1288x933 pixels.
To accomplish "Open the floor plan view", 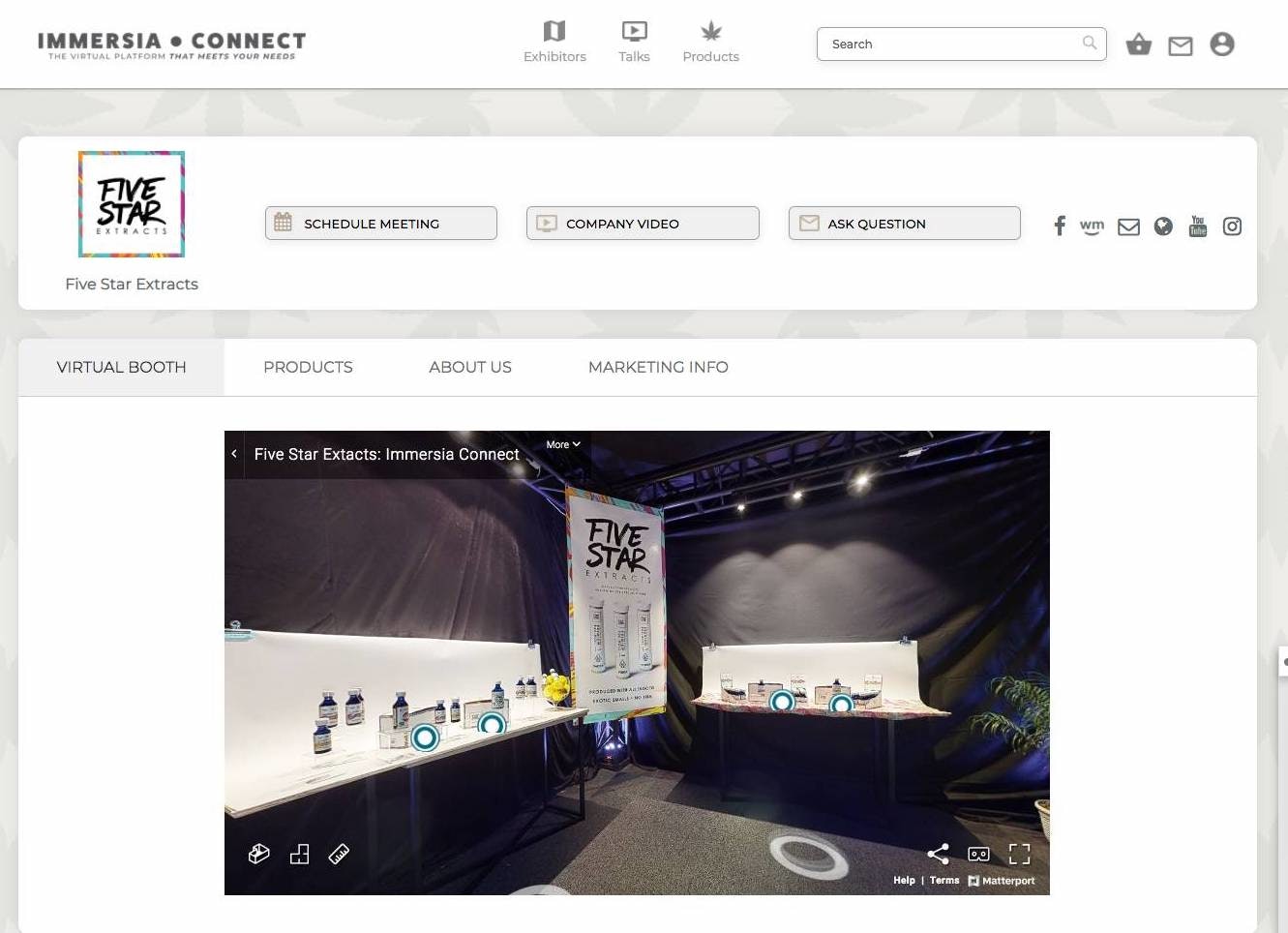I will click(x=299, y=854).
